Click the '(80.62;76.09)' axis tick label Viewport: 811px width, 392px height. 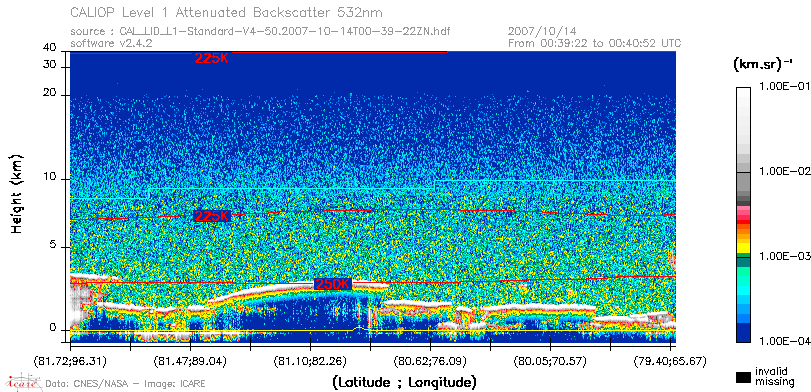430,360
